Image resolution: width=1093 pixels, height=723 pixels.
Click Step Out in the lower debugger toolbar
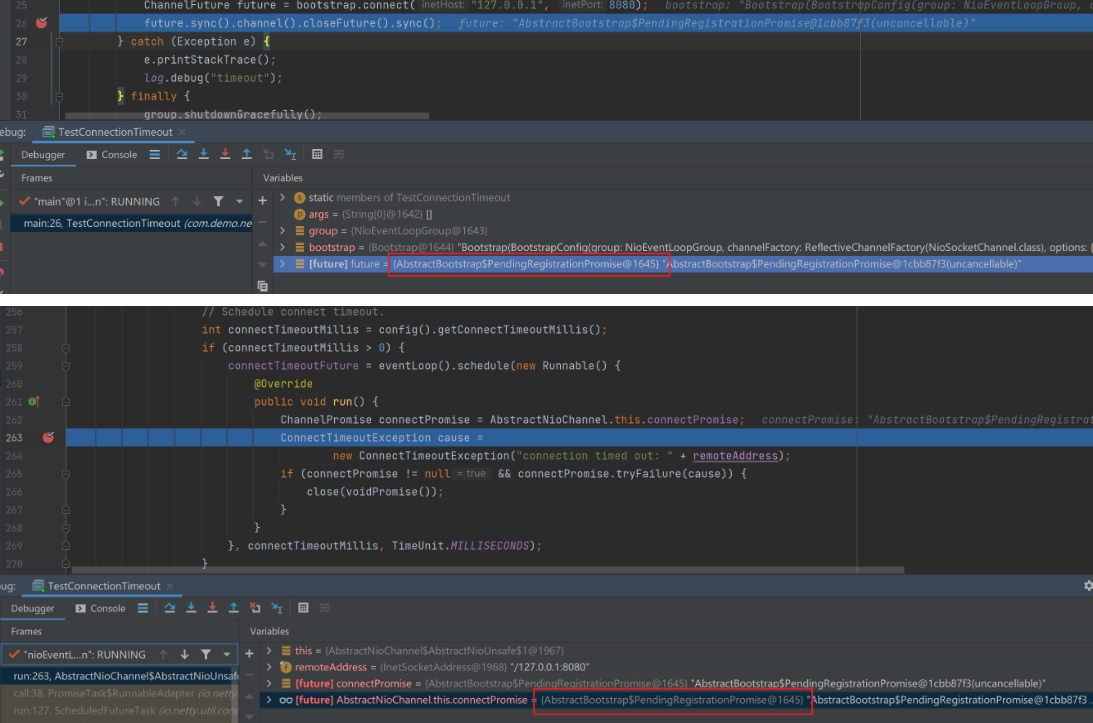tap(235, 608)
